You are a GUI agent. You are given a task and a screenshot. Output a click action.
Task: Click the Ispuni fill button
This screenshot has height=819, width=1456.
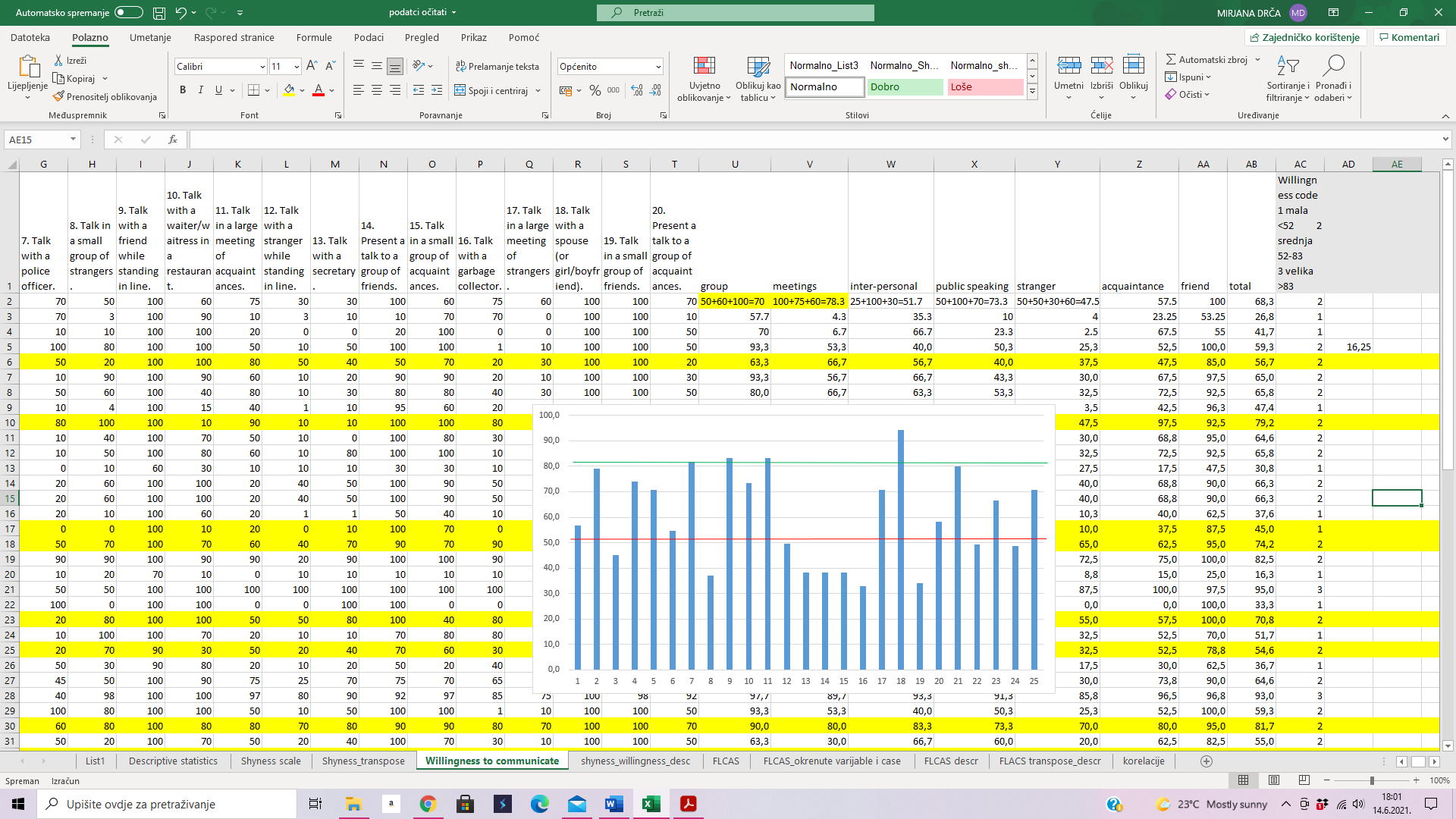(x=1188, y=77)
